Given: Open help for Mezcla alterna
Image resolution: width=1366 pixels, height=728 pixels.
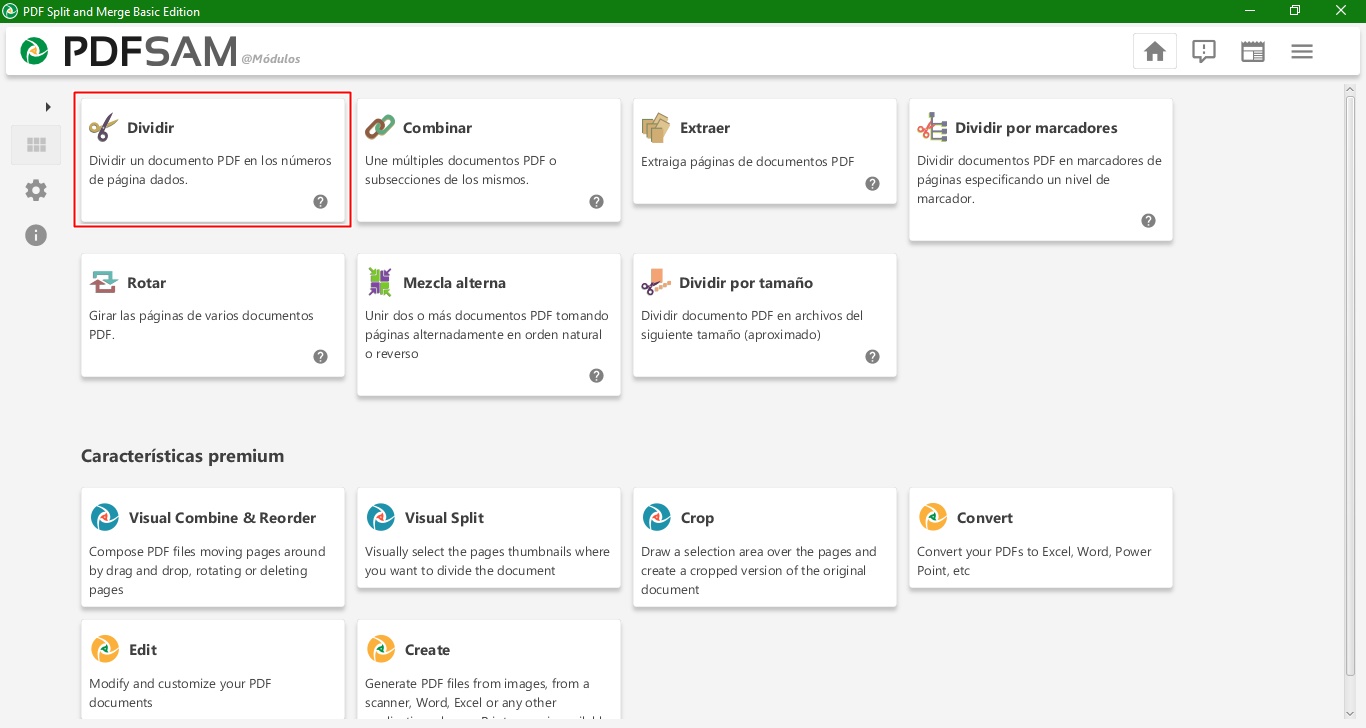Looking at the screenshot, I should 596,375.
